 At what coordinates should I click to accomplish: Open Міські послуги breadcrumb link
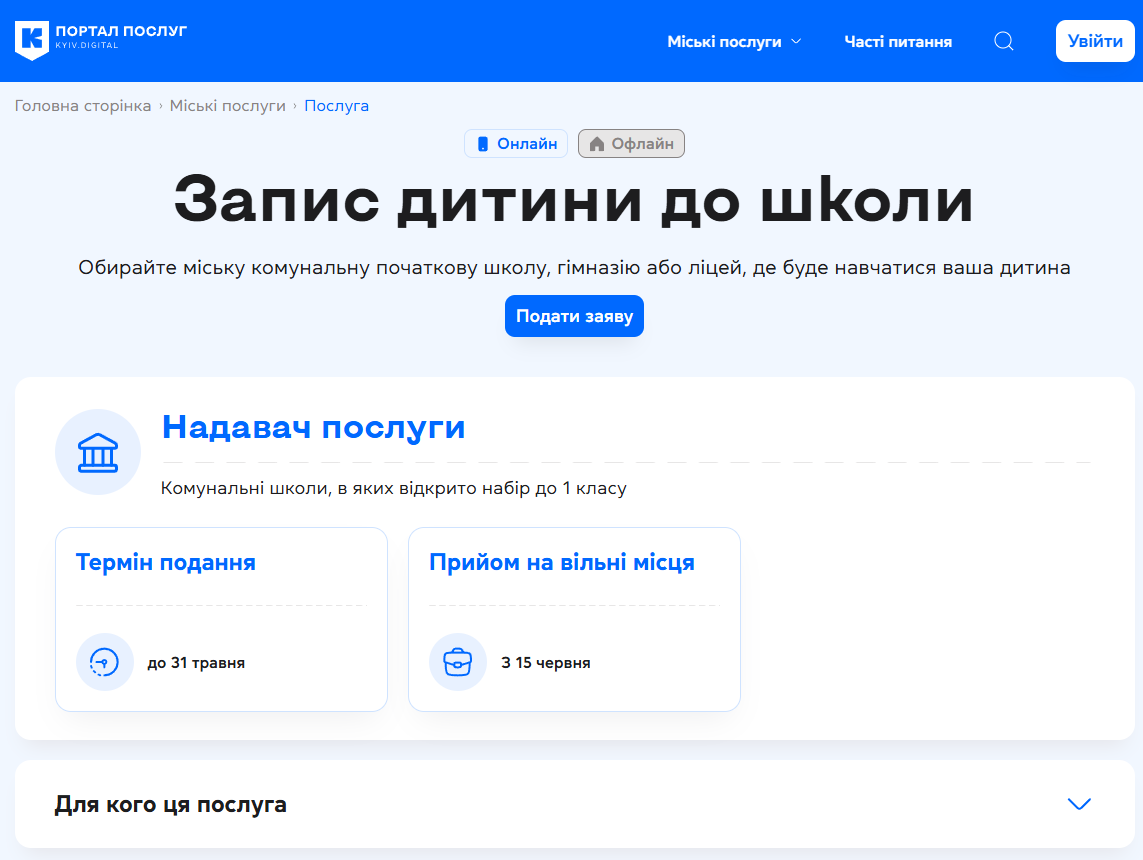click(227, 106)
